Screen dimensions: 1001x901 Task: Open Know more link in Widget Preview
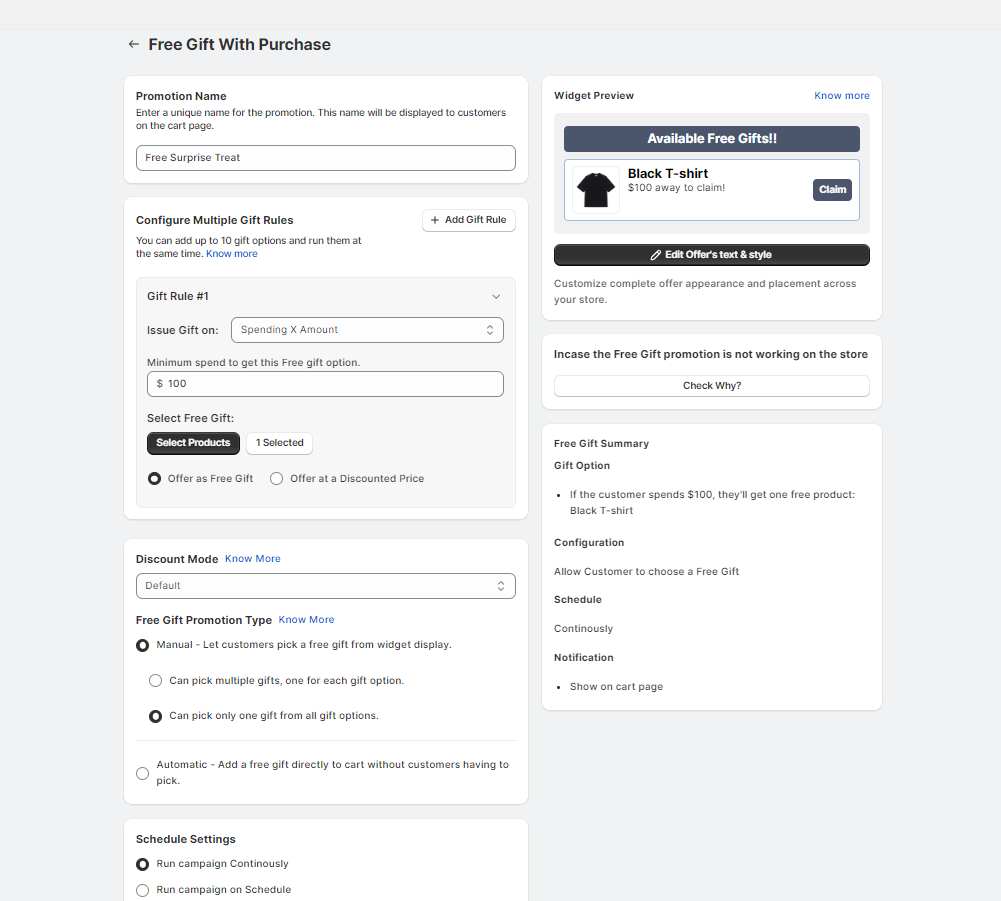(x=842, y=96)
